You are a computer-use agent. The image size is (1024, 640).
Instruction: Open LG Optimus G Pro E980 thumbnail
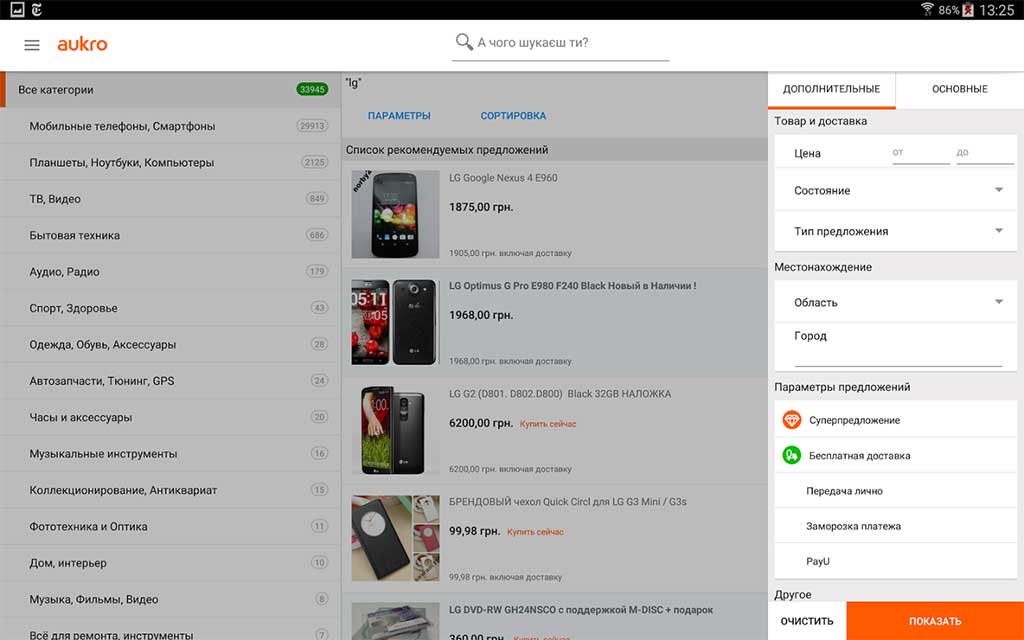tap(395, 322)
